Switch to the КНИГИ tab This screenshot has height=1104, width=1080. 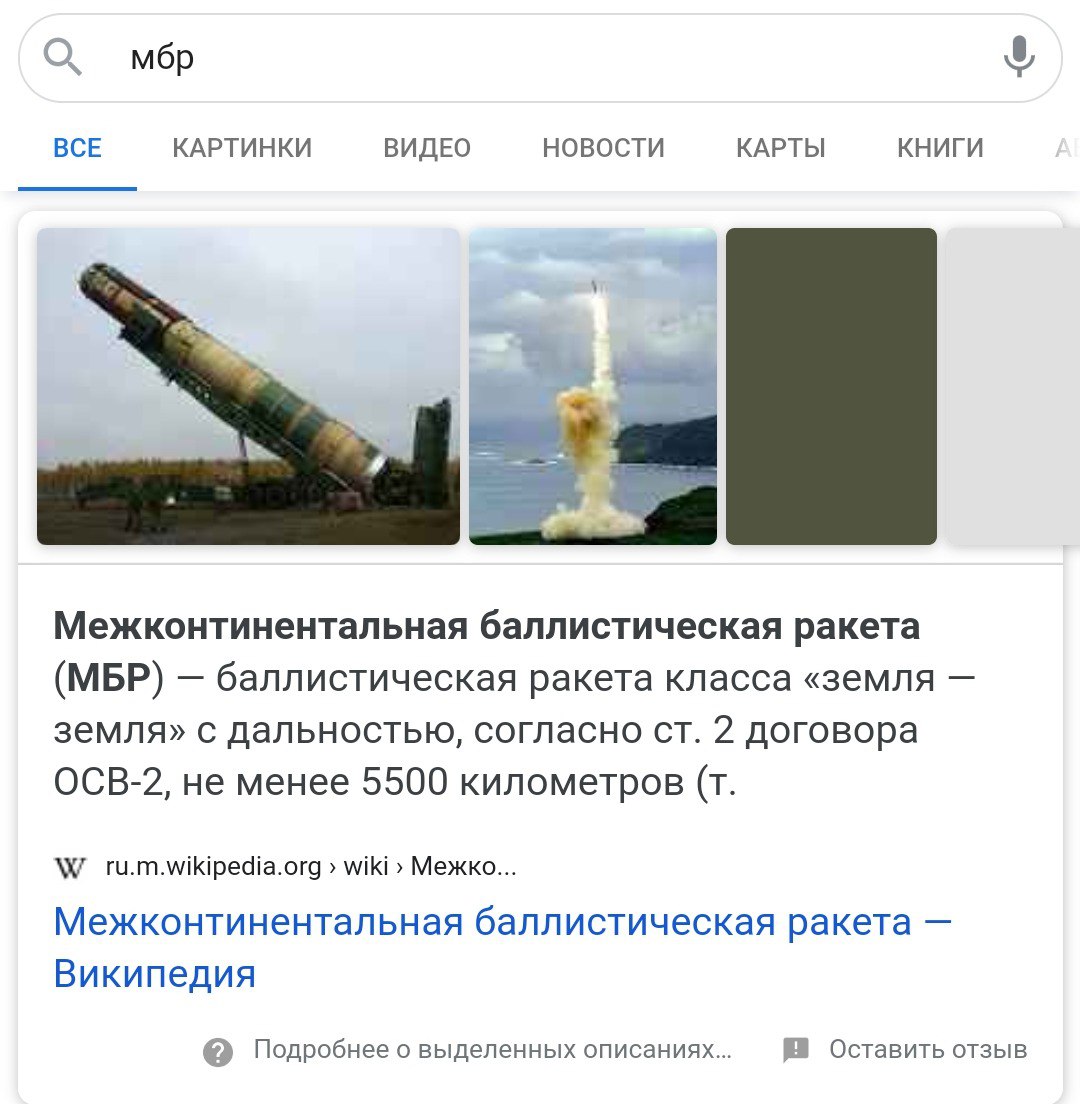(940, 149)
